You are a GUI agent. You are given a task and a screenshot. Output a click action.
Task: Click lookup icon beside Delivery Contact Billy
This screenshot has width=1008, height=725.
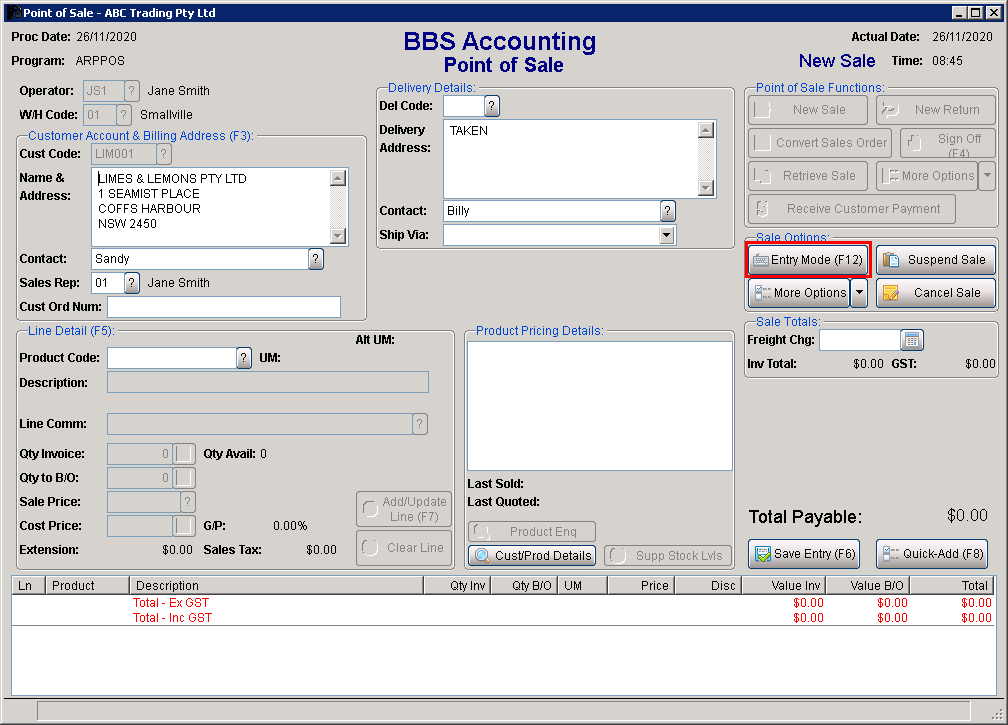click(x=668, y=211)
